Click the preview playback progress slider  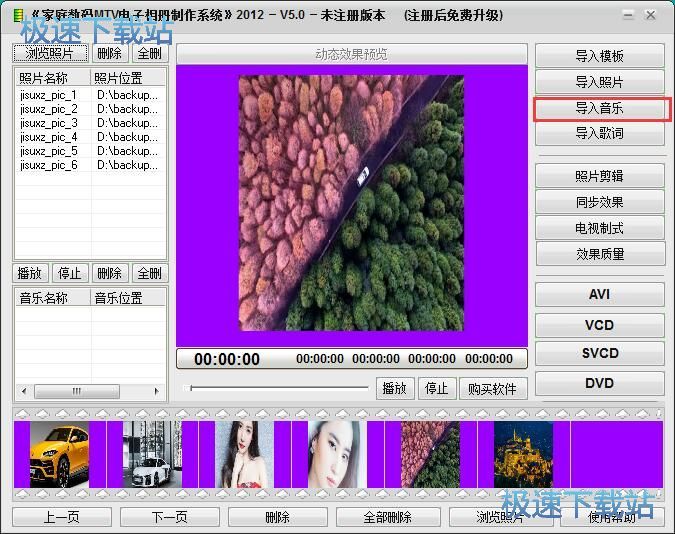[279, 388]
